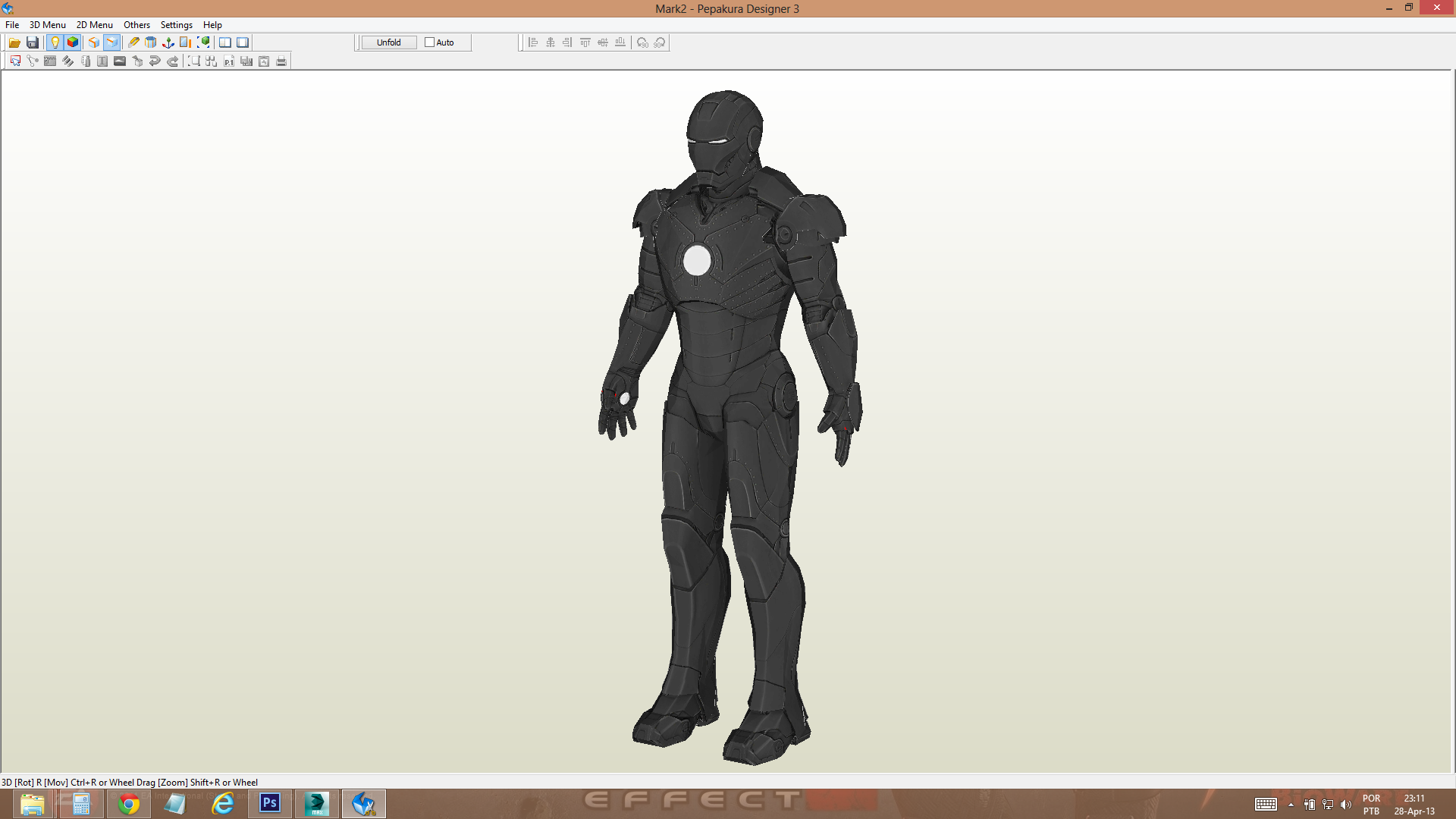Screen dimensions: 1456x819
Task: Toggle the highlighted pale-blue cube view icon
Action: [111, 42]
